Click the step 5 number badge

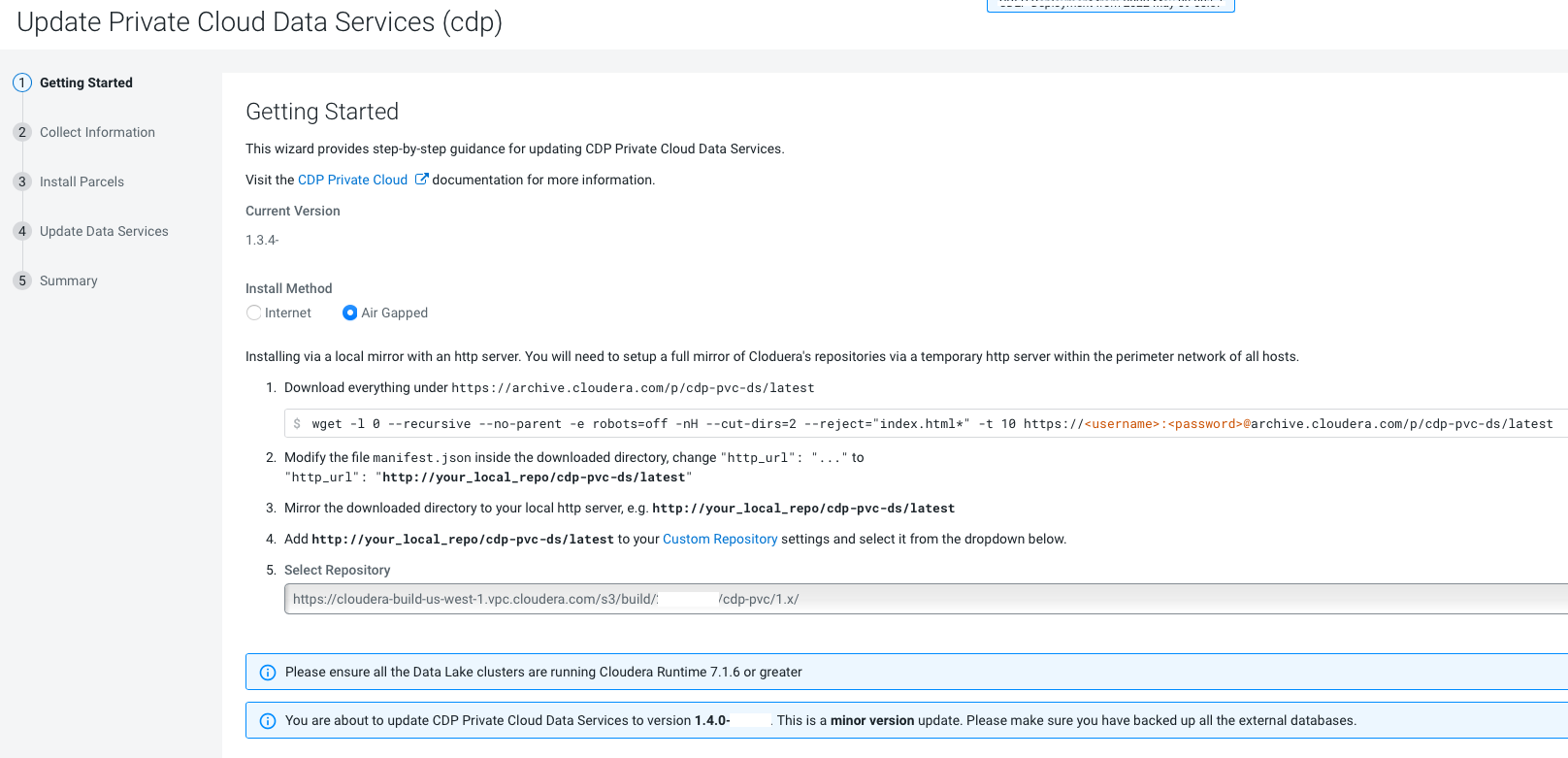[22, 280]
